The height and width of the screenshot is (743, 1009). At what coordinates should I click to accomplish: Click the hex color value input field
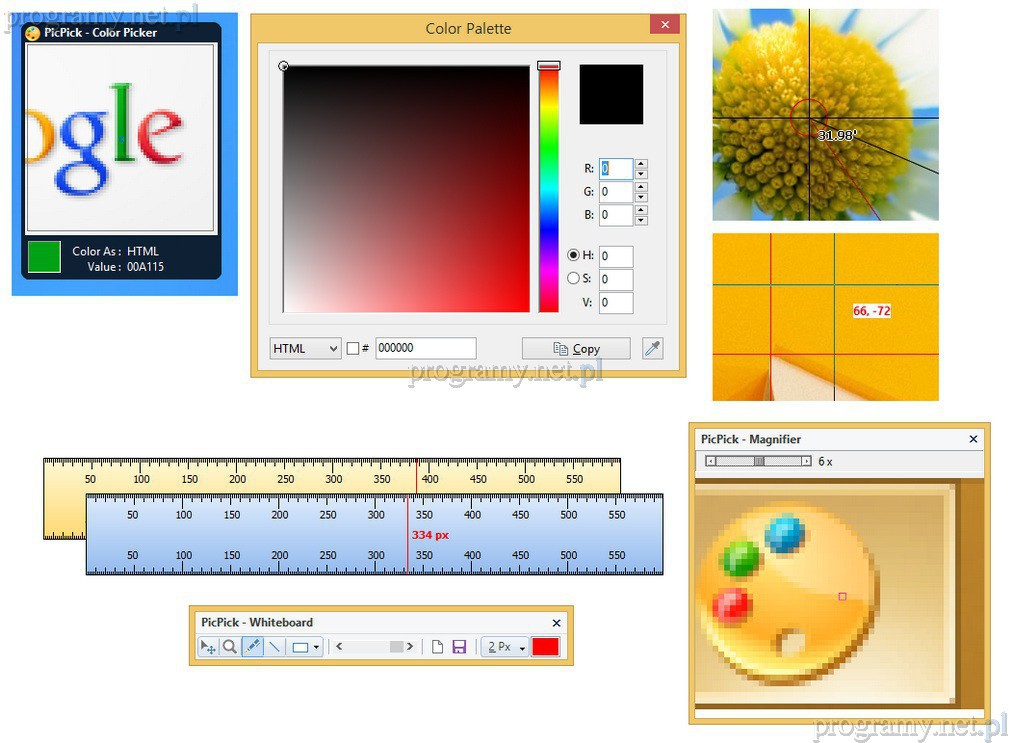(x=425, y=348)
